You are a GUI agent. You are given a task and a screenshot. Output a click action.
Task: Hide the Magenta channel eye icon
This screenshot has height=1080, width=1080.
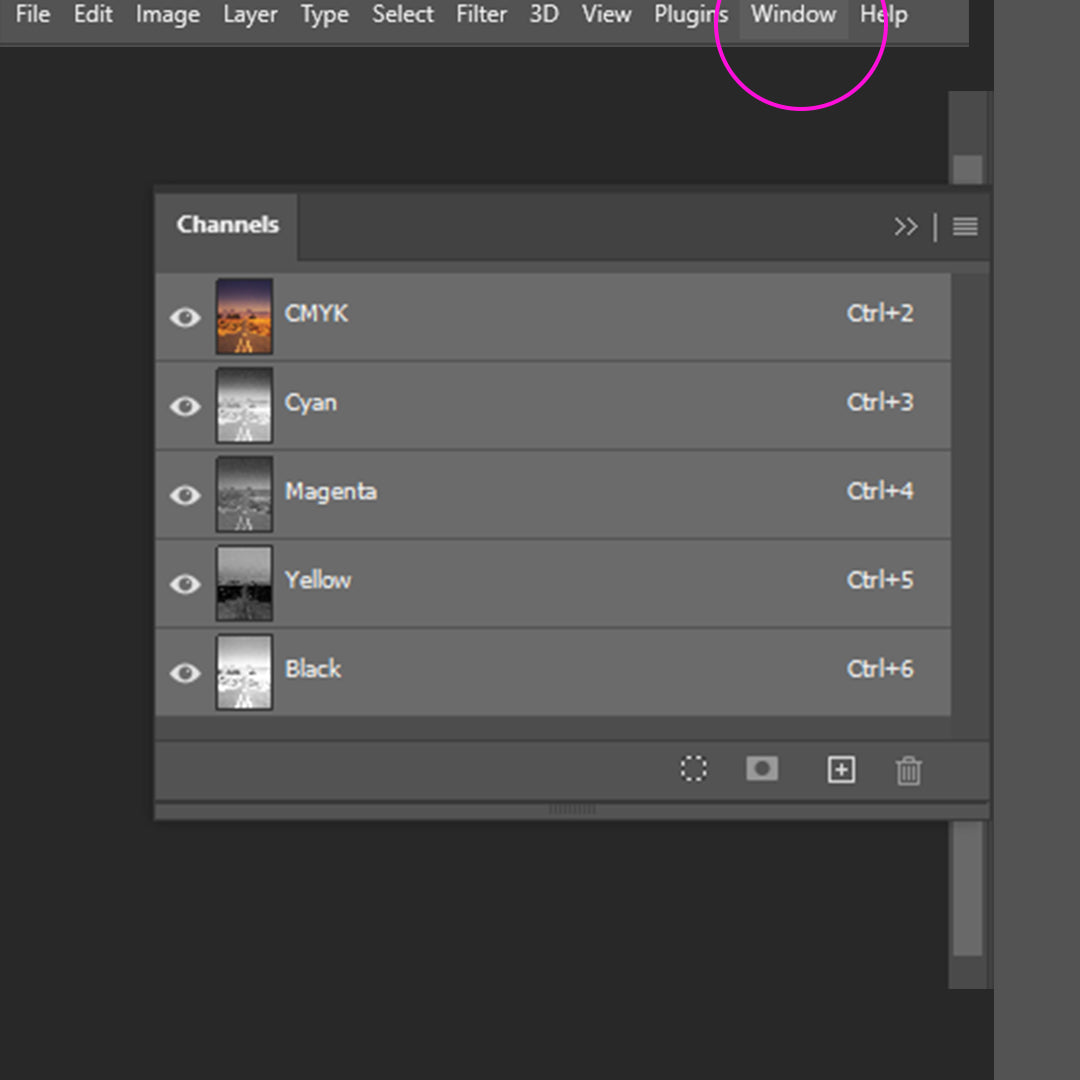[185, 495]
